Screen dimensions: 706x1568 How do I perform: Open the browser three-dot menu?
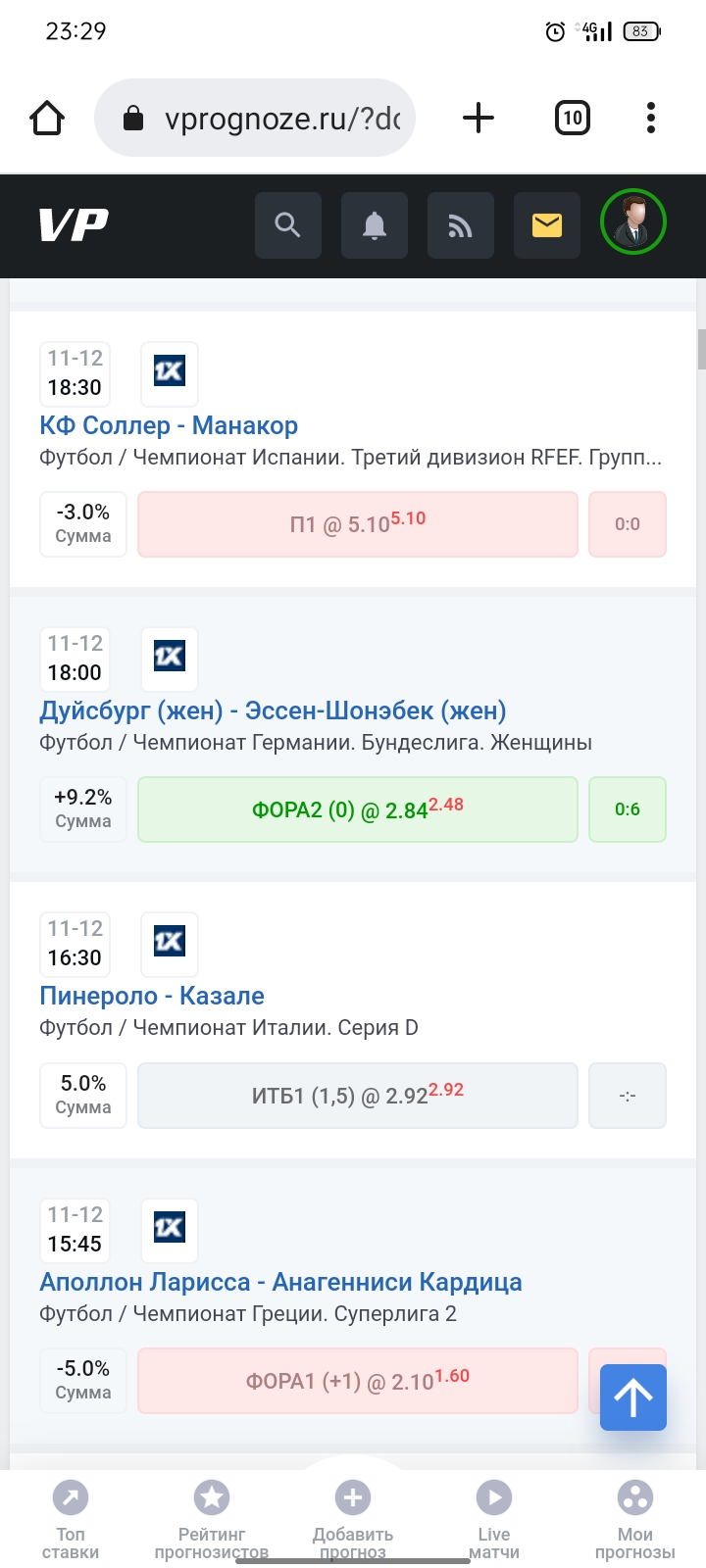(650, 119)
